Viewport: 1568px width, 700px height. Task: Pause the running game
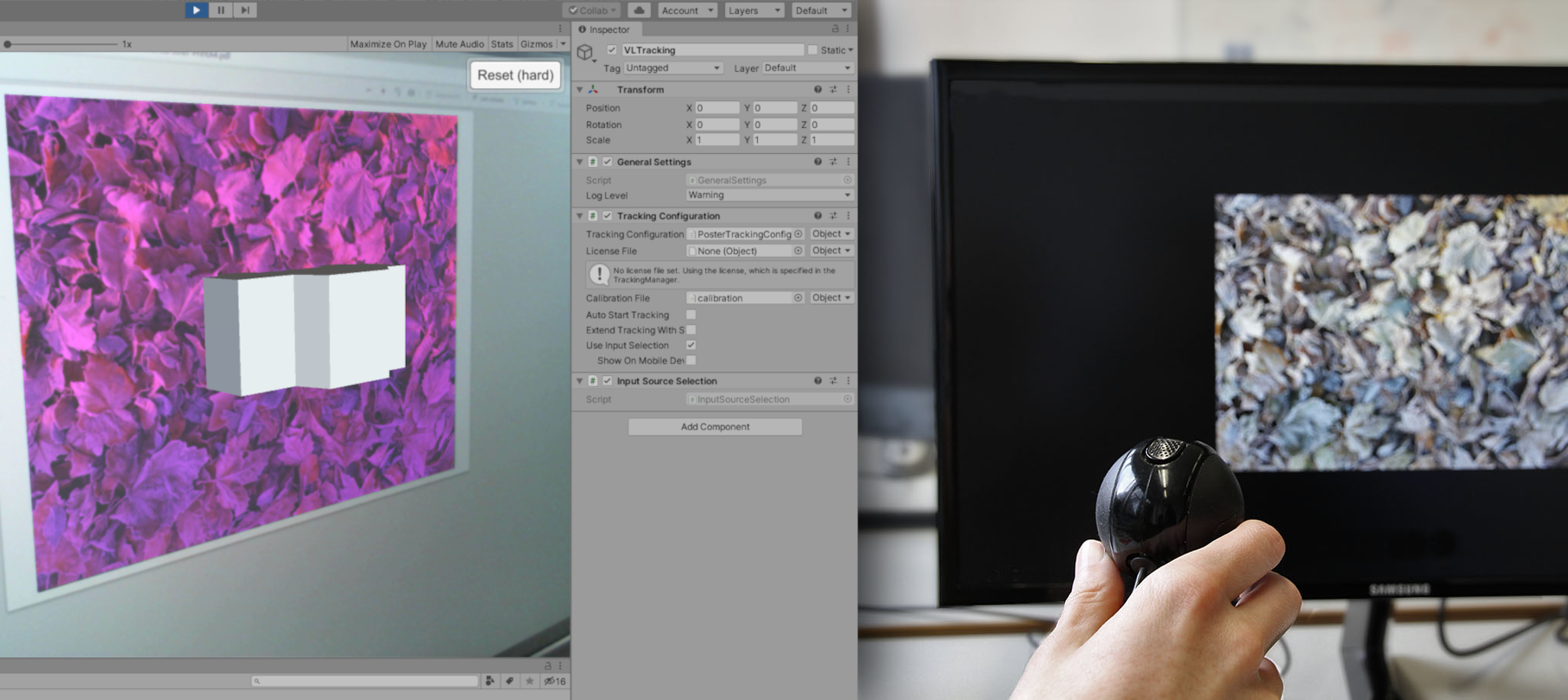pos(220,10)
